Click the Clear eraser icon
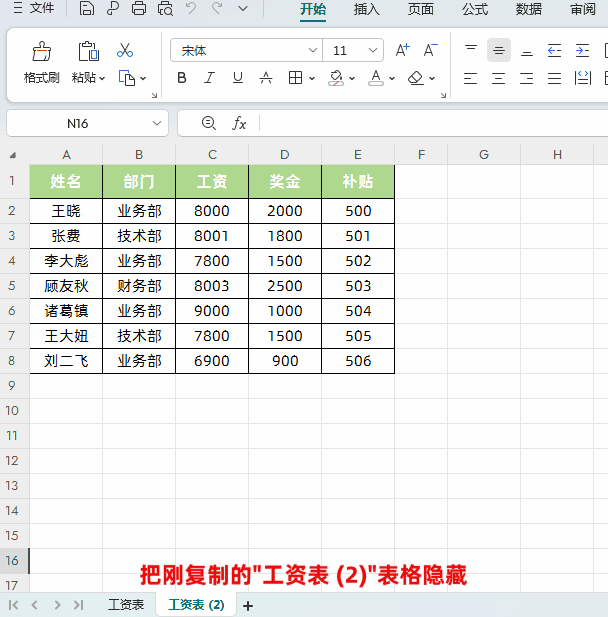The image size is (608, 617). click(416, 78)
